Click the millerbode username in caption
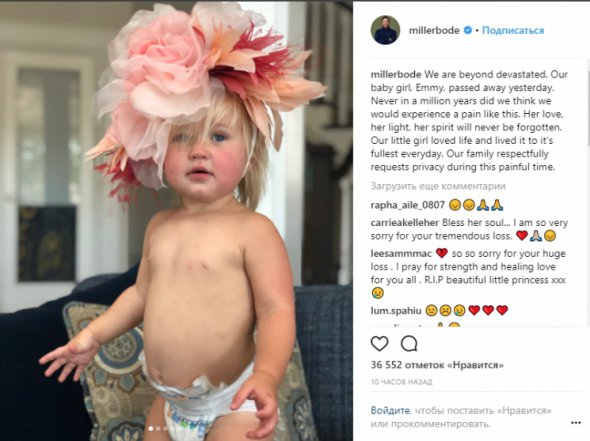 coord(396,75)
